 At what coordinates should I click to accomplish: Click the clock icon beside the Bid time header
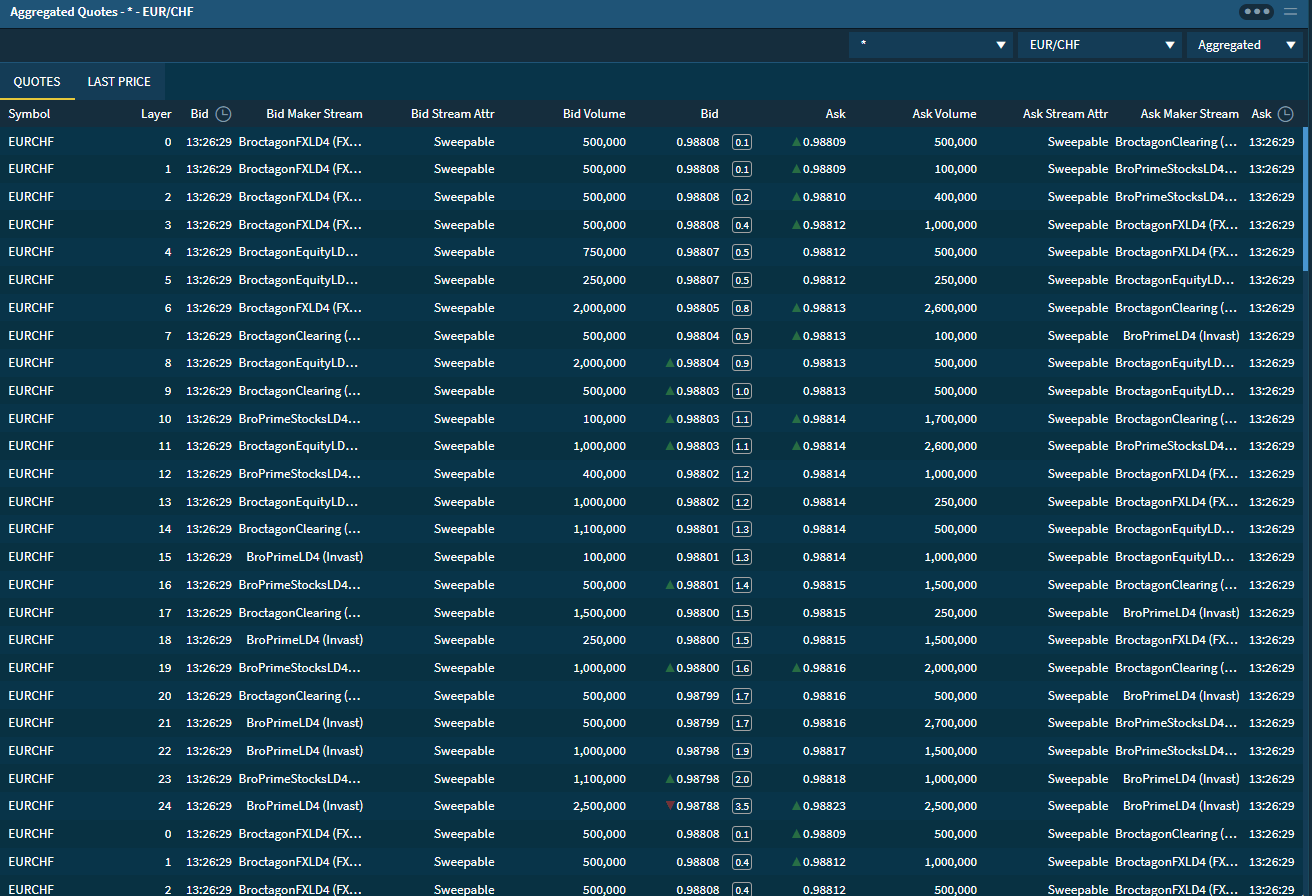(224, 114)
